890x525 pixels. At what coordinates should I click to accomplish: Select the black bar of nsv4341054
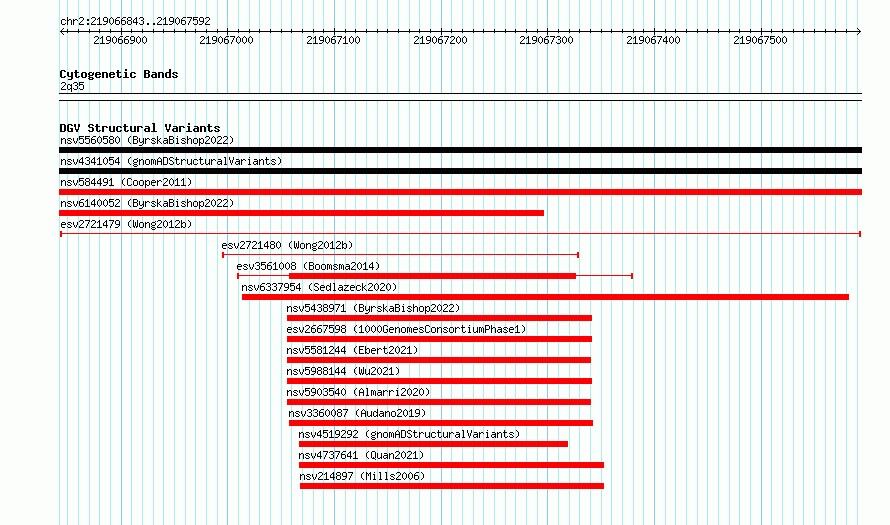[460, 171]
